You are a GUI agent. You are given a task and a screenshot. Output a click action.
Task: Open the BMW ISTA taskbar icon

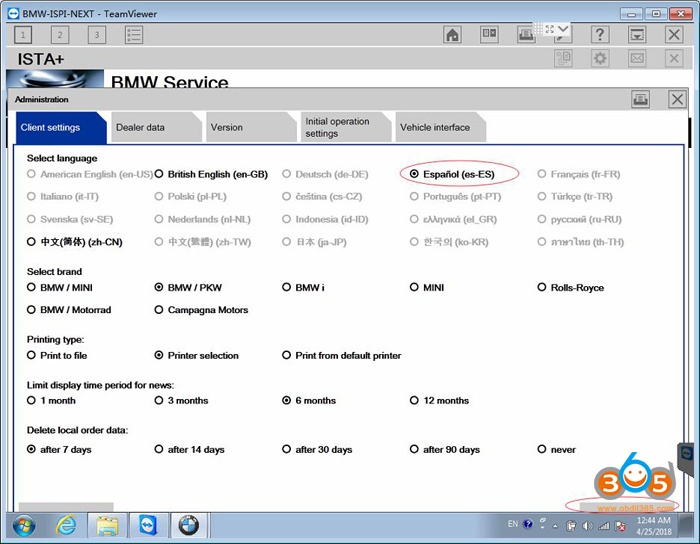pyautogui.click(x=189, y=526)
